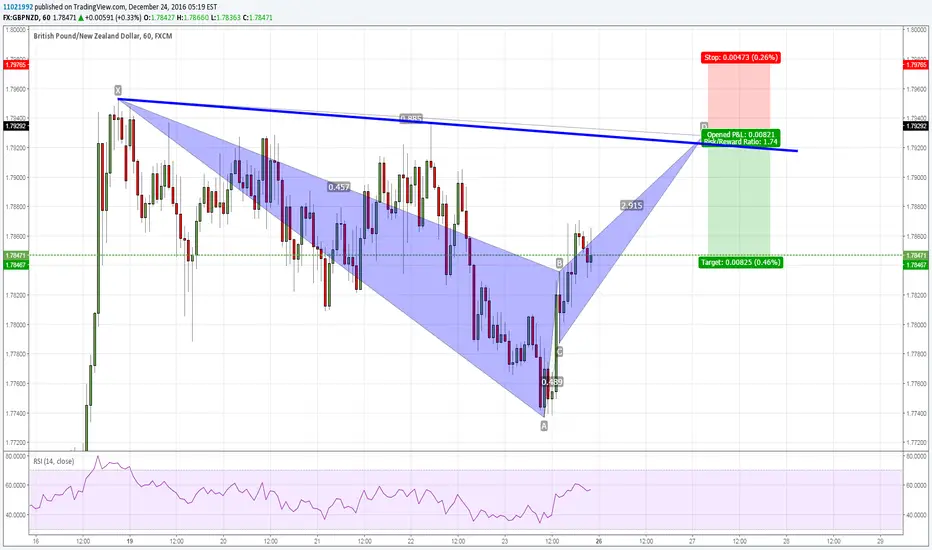932x550 pixels.
Task: Click the 0.885 ratio label on the pattern
Action: [x=411, y=119]
